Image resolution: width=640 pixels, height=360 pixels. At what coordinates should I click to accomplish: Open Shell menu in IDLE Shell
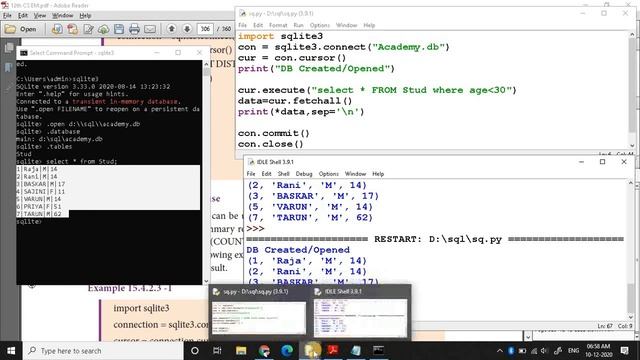pyautogui.click(x=284, y=174)
